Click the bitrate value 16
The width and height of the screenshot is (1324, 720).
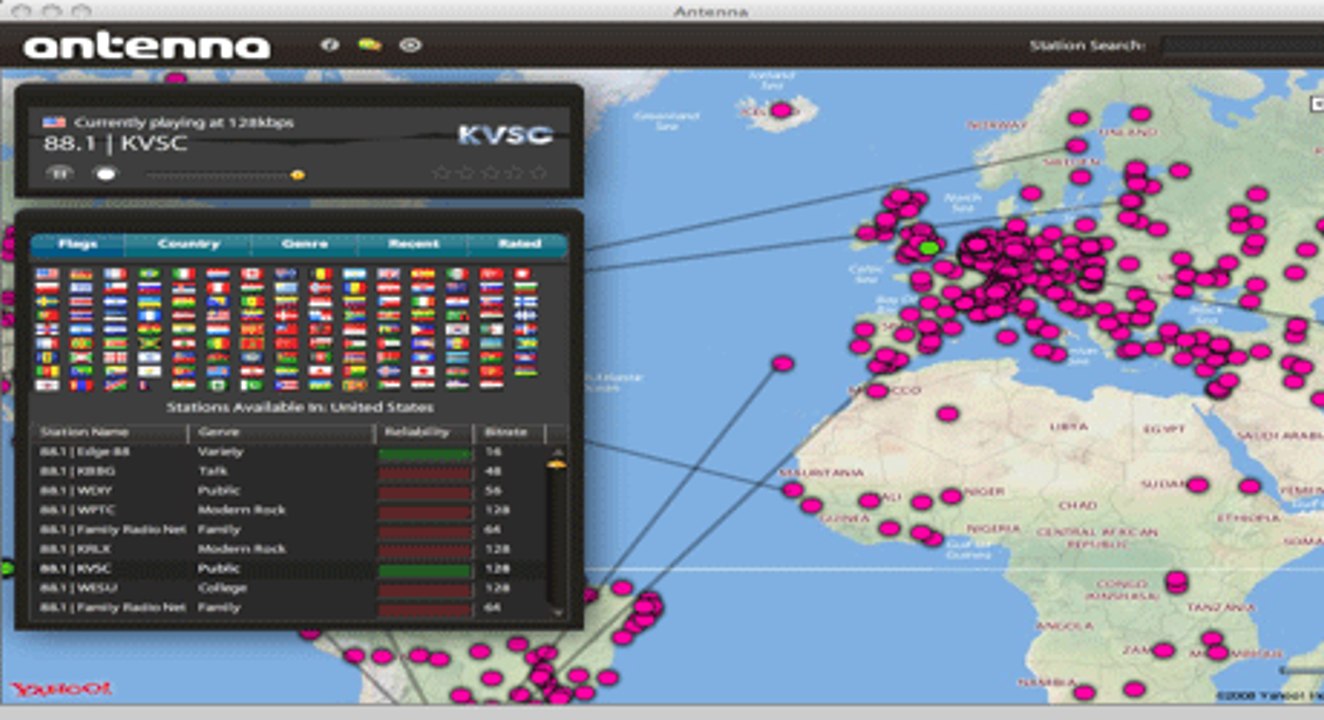[x=491, y=452]
